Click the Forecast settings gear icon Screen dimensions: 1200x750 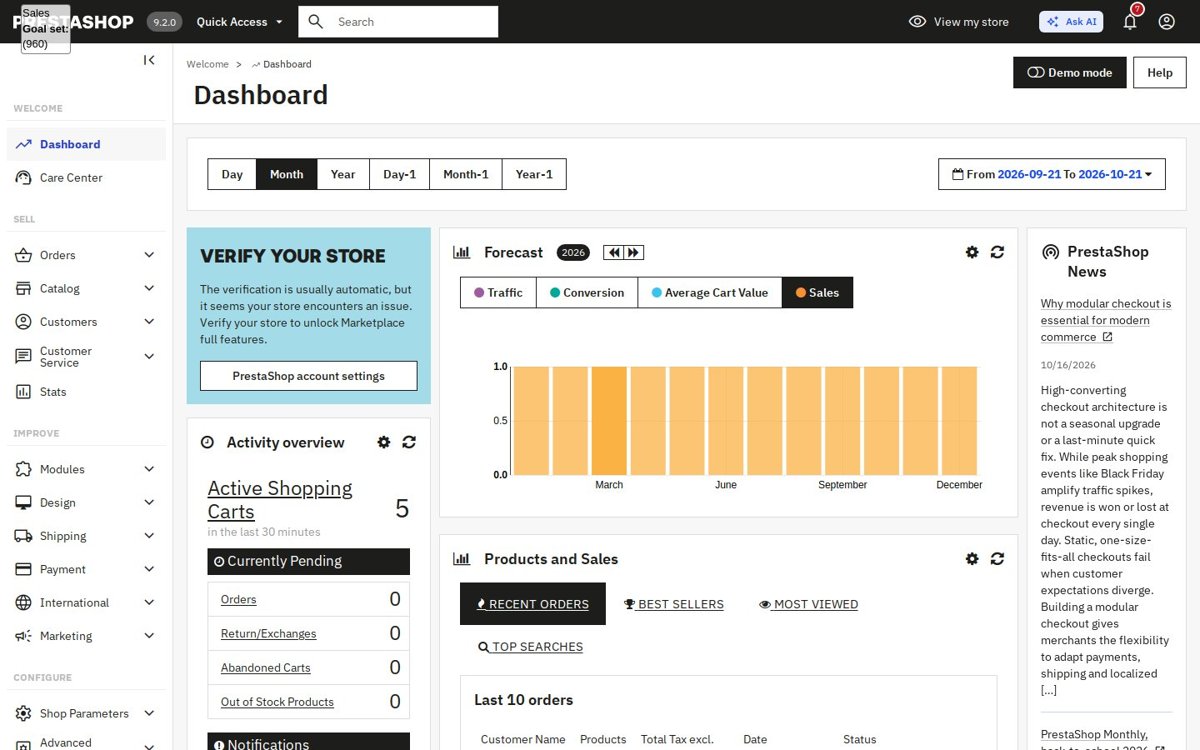point(972,252)
